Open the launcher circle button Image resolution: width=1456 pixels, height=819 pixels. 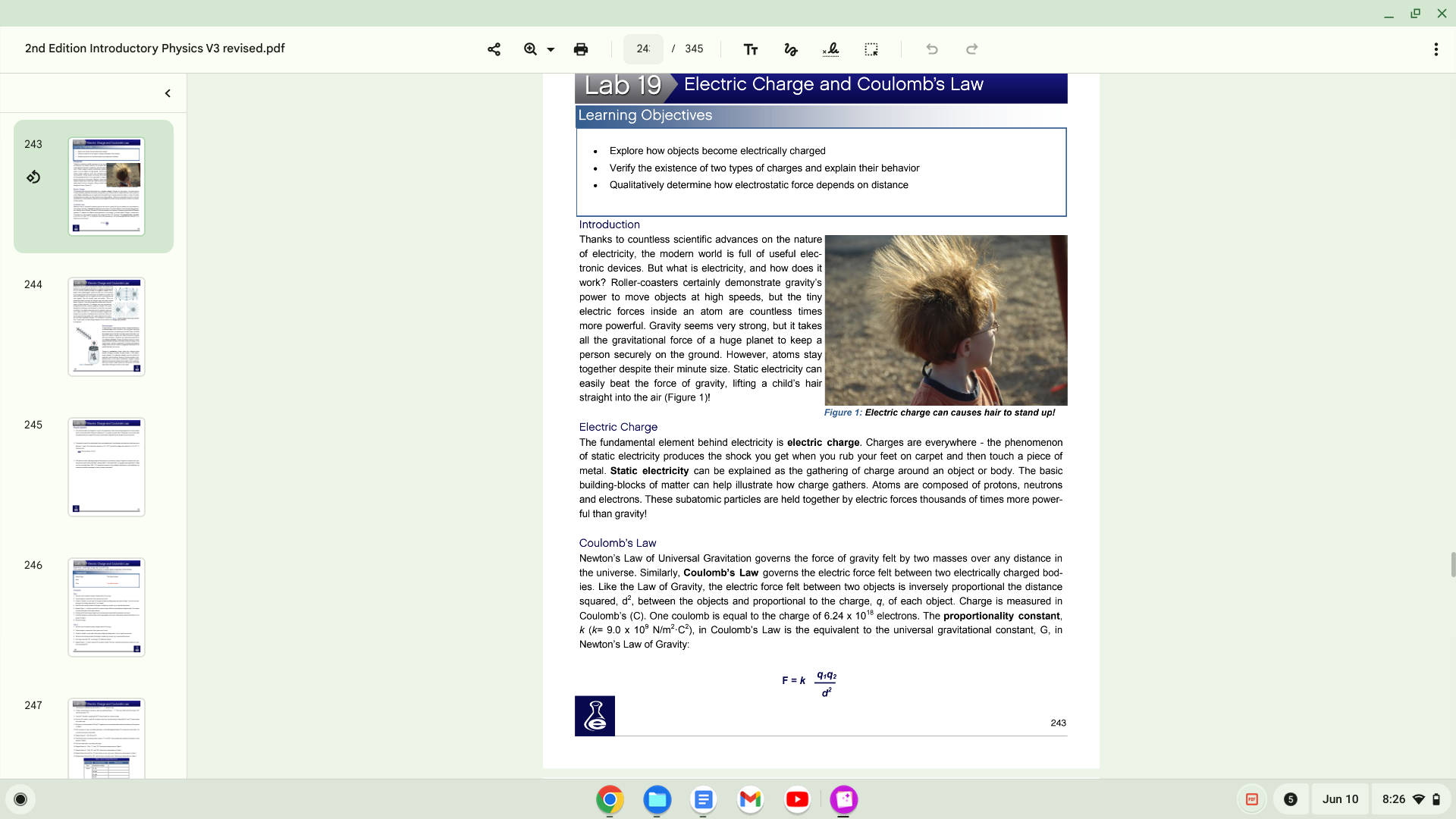click(20, 799)
